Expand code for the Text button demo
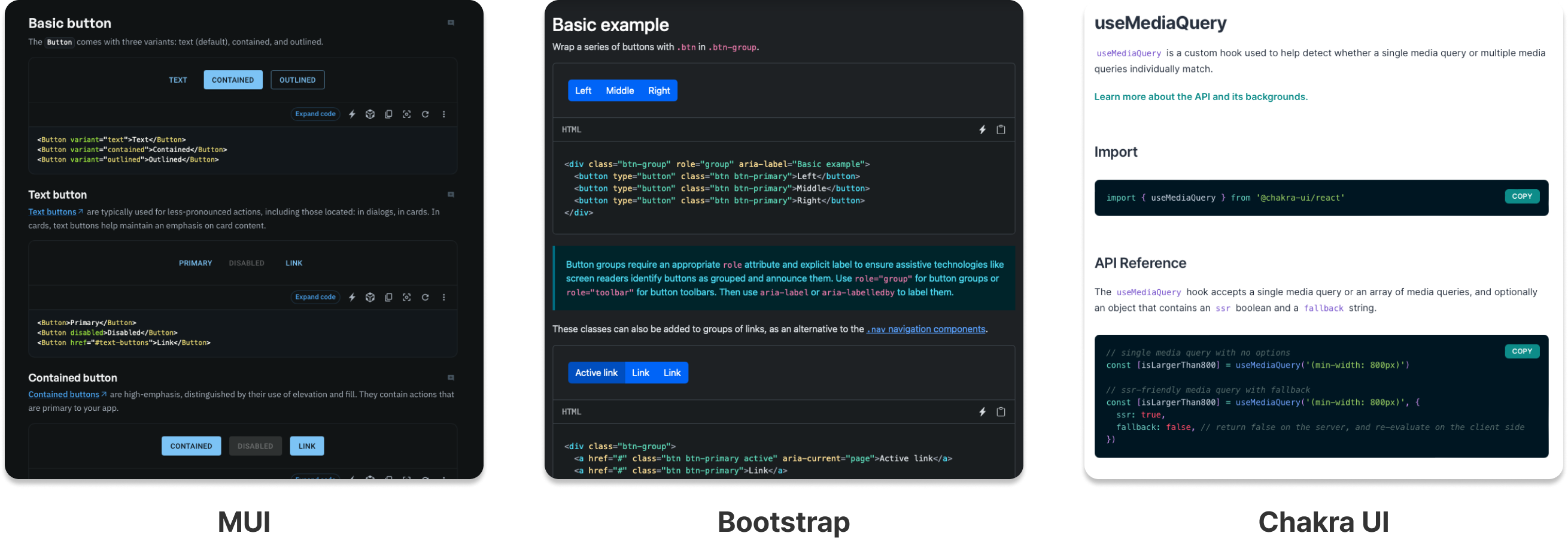1568x539 pixels. tap(315, 297)
